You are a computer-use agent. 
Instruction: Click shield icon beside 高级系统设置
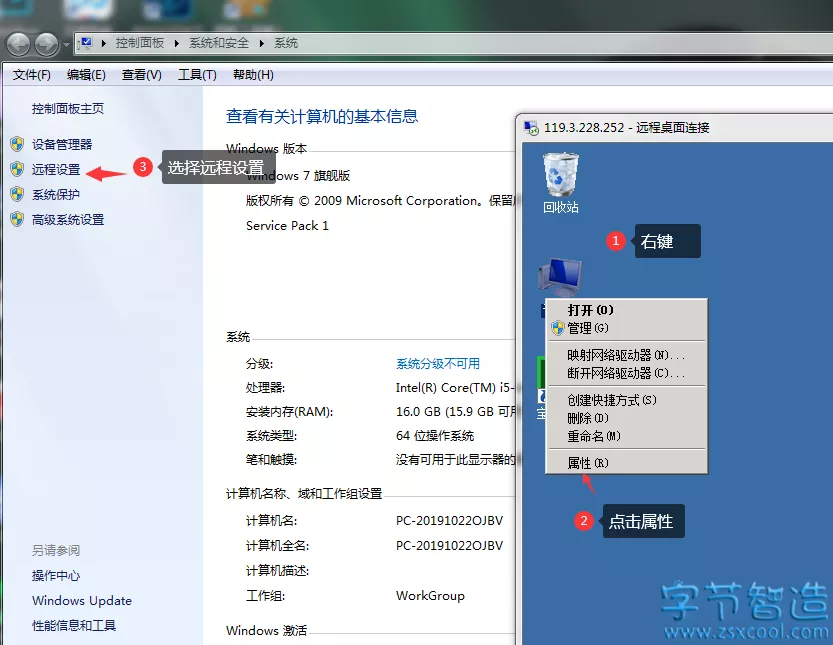click(x=17, y=219)
